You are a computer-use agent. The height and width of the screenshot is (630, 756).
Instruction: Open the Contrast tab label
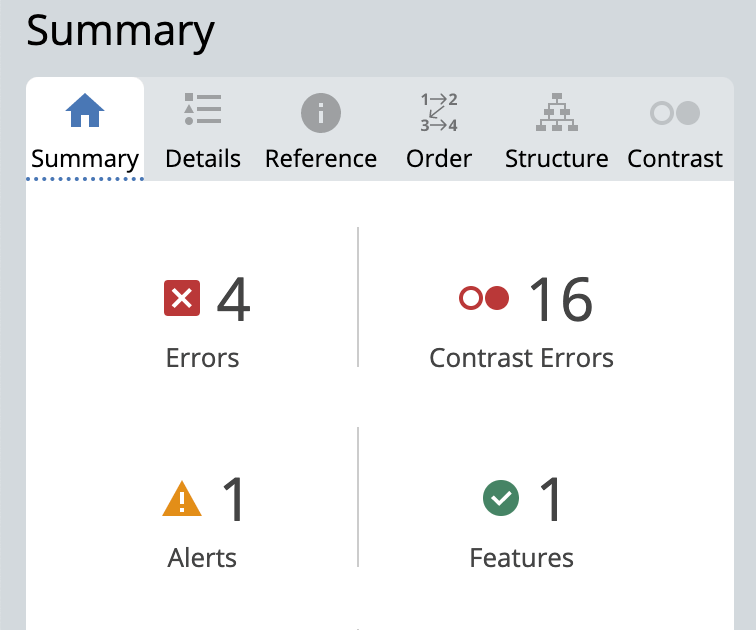pyautogui.click(x=675, y=159)
